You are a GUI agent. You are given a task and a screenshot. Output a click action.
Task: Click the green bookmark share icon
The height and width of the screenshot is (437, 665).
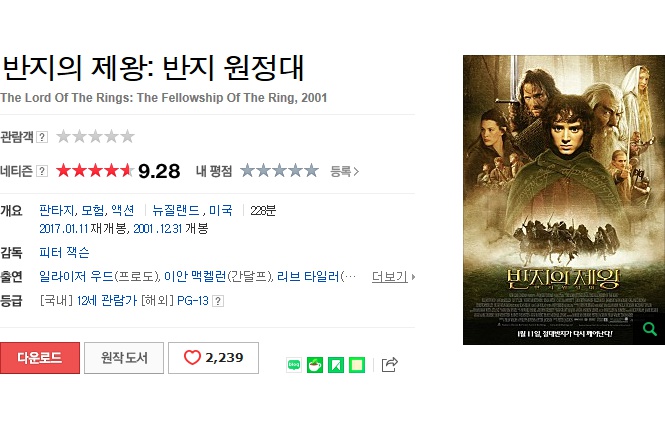tap(336, 365)
